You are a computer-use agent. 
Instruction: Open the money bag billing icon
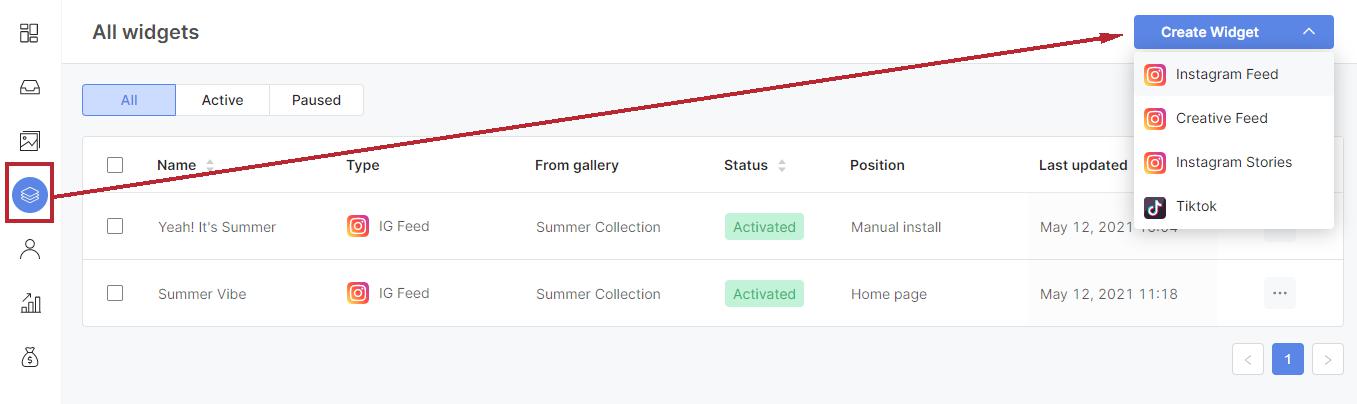click(29, 357)
